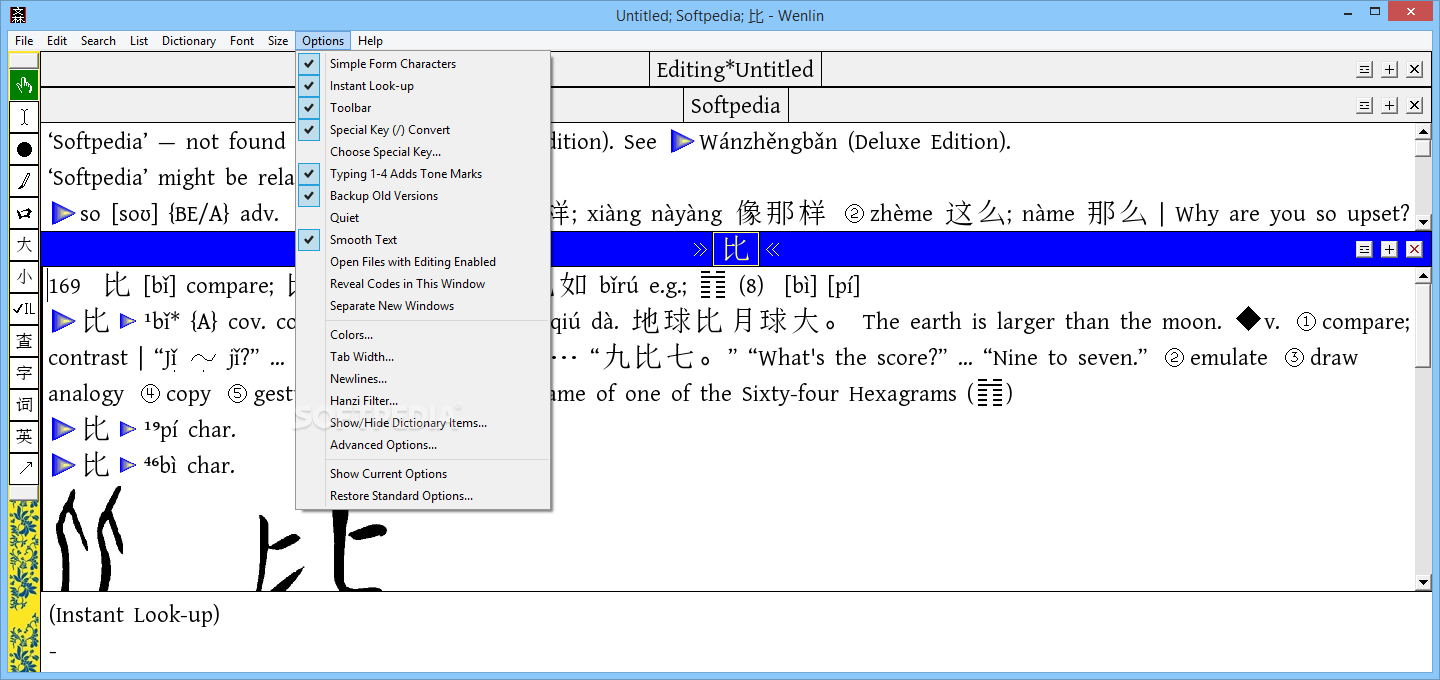Select the brush writing tool

tap(24, 181)
